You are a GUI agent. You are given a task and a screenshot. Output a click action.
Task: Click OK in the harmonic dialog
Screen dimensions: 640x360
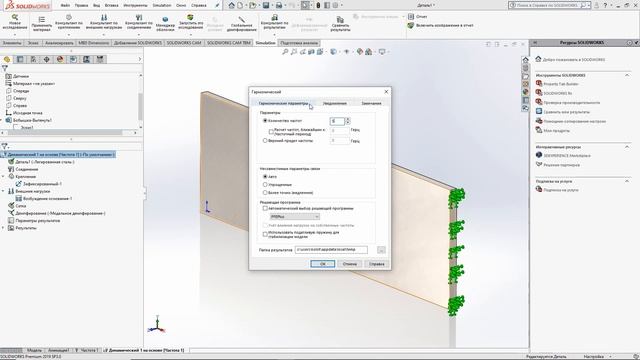click(x=322, y=264)
